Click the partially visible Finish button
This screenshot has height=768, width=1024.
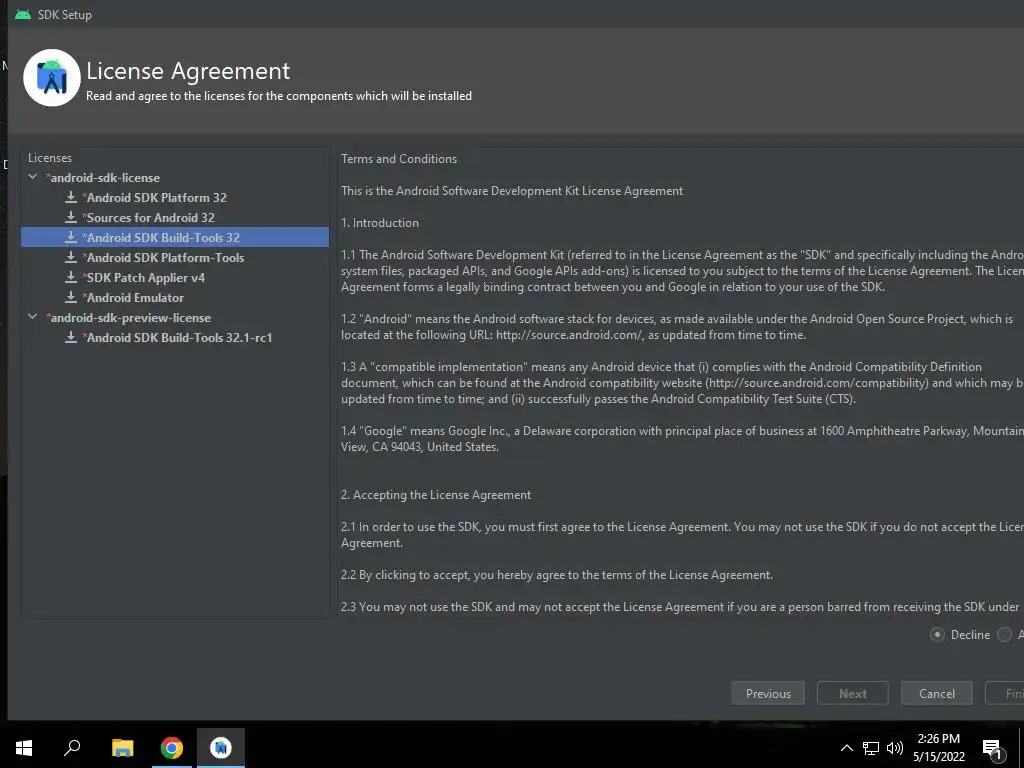tap(1004, 694)
